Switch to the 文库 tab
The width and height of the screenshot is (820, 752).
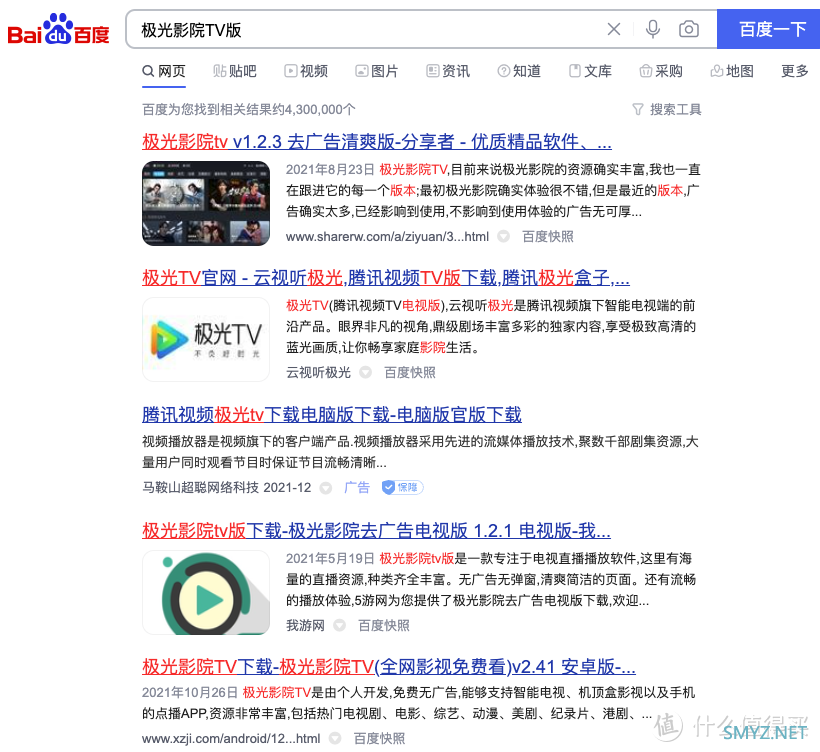(590, 71)
